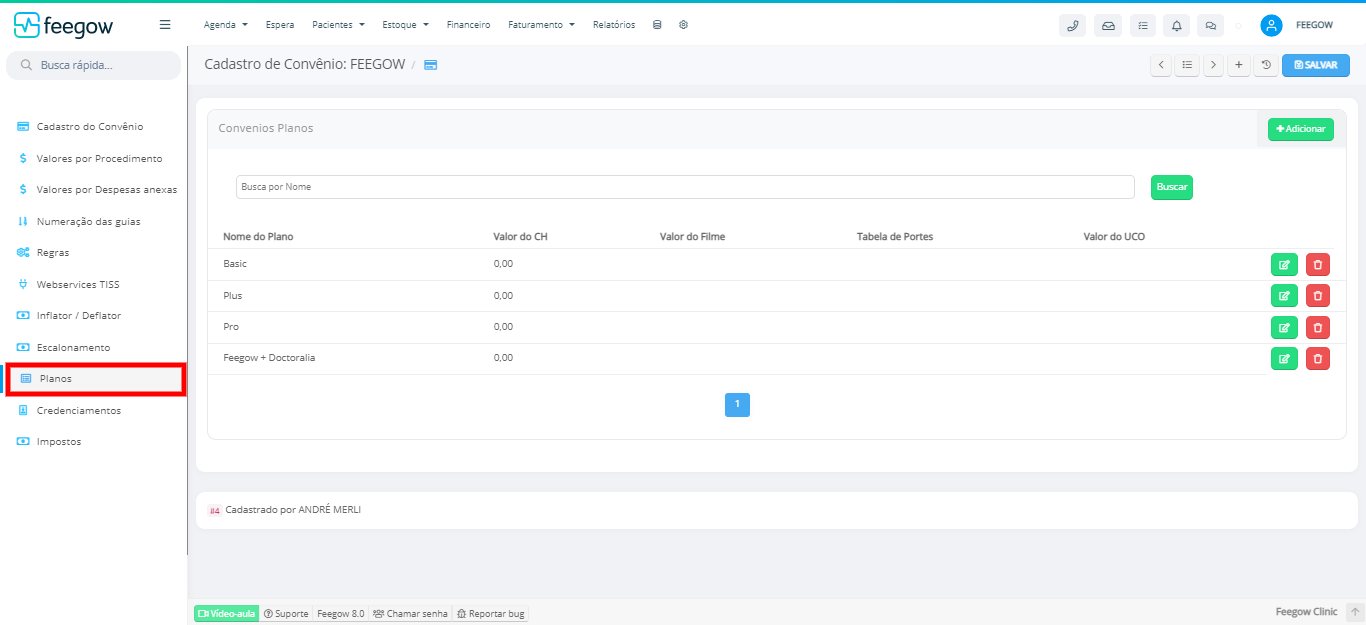Click the SALVAR button
This screenshot has height=625, width=1366.
(1315, 65)
